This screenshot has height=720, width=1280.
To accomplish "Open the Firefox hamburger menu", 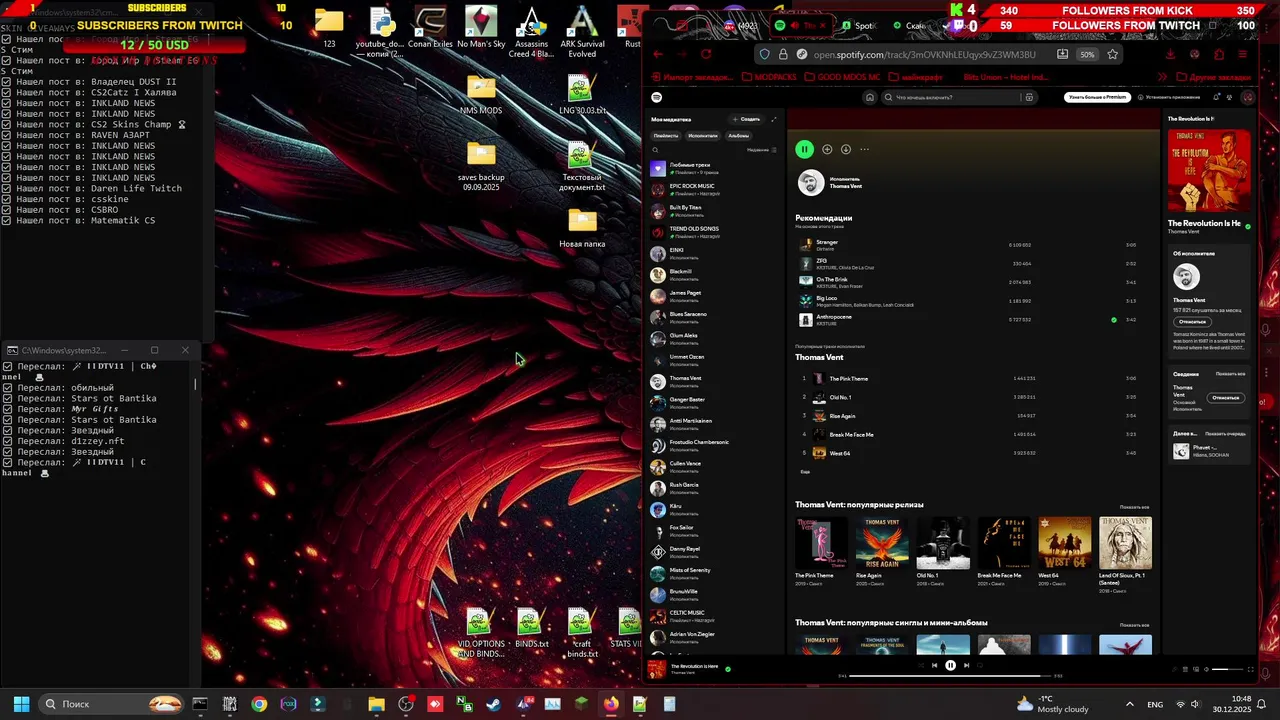I will (x=1243, y=54).
